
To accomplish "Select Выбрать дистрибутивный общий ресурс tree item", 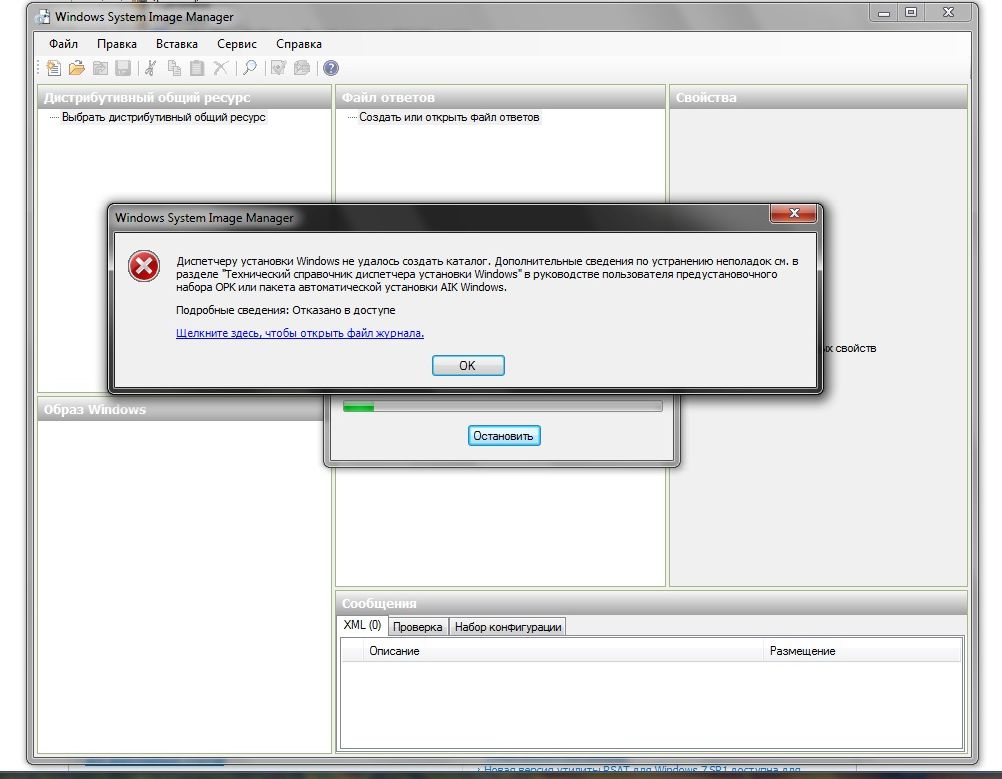I will point(164,117).
